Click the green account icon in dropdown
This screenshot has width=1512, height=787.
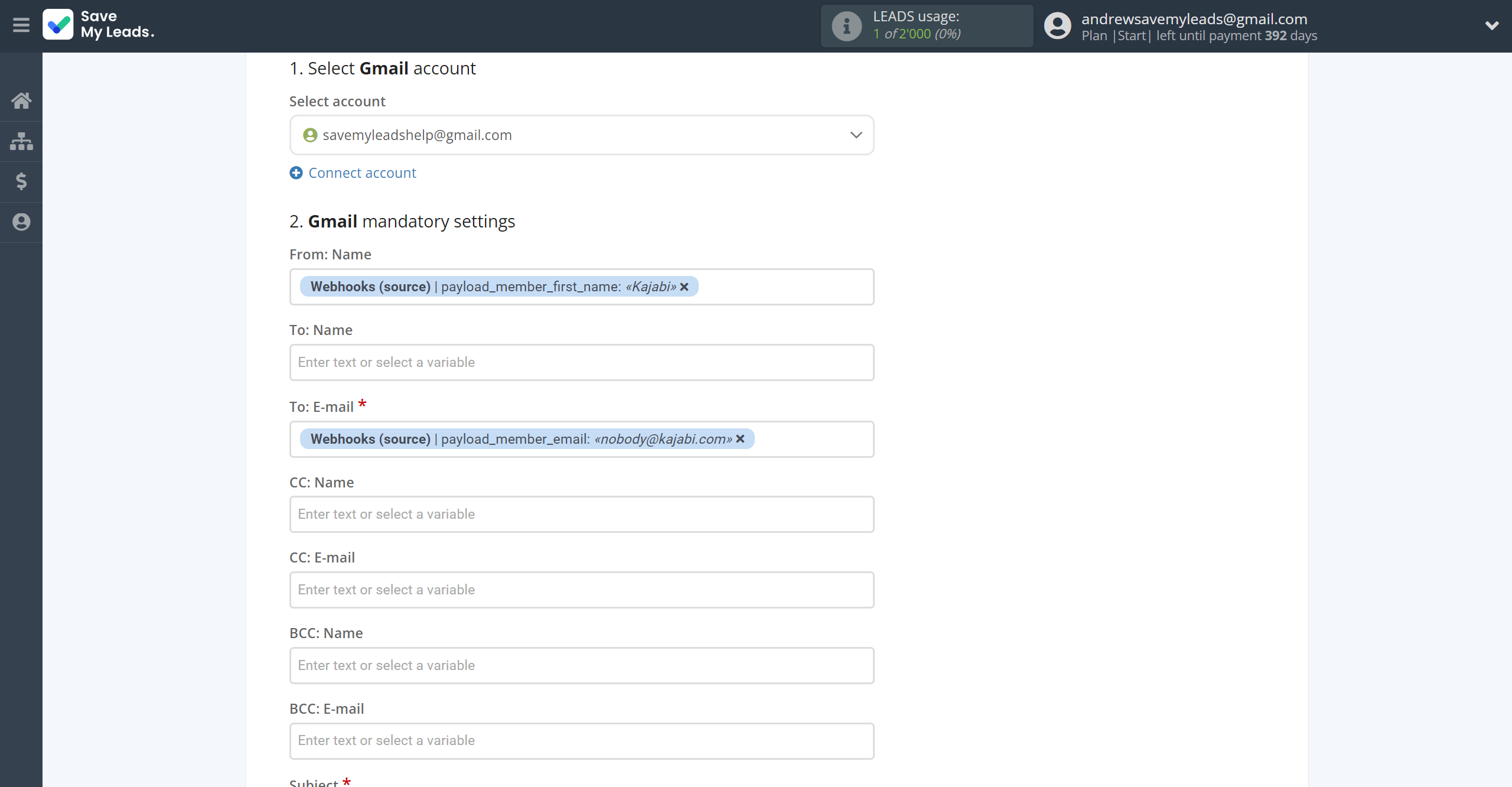click(310, 135)
